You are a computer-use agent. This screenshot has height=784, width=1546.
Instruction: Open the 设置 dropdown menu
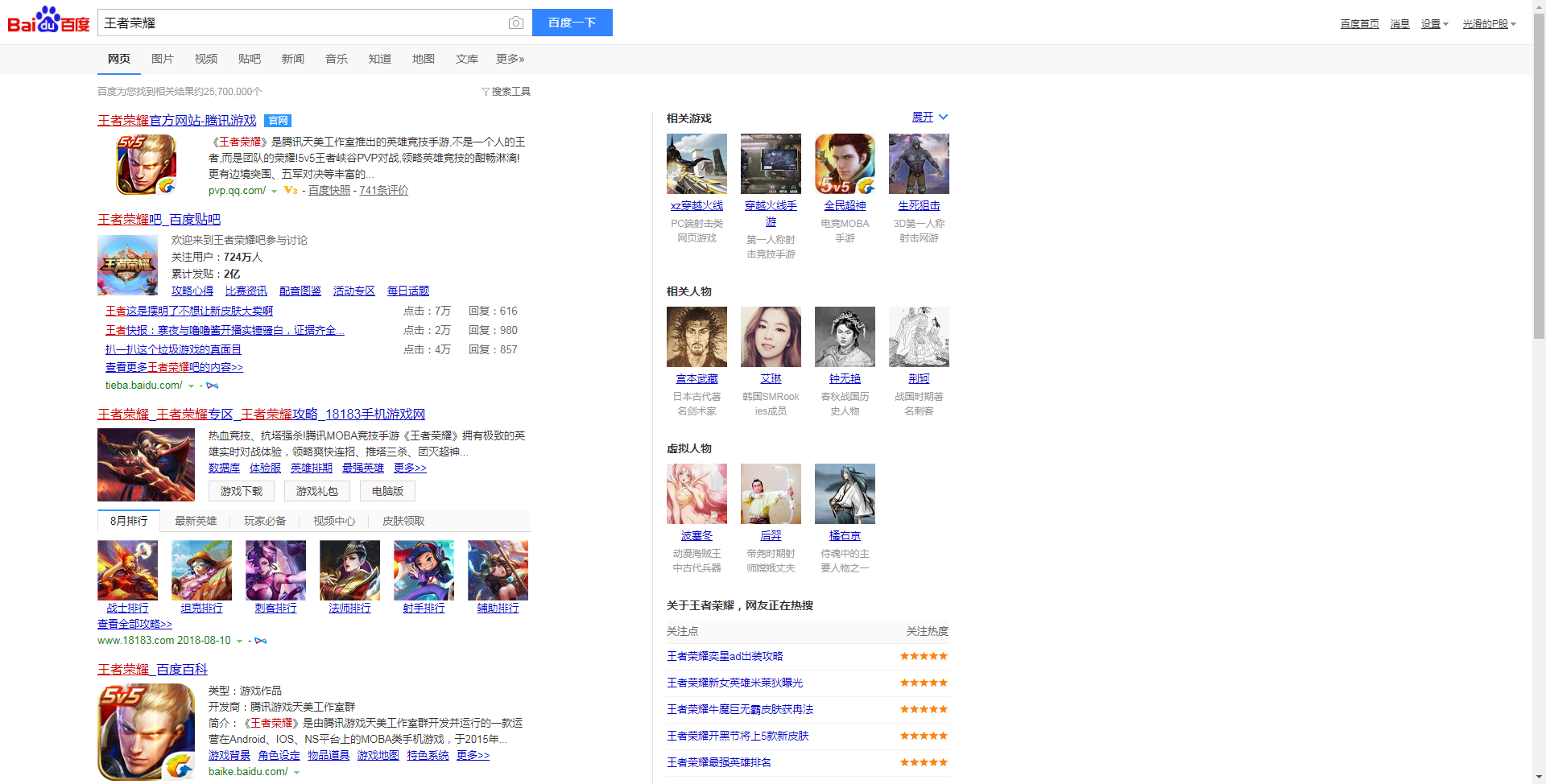click(x=1434, y=24)
